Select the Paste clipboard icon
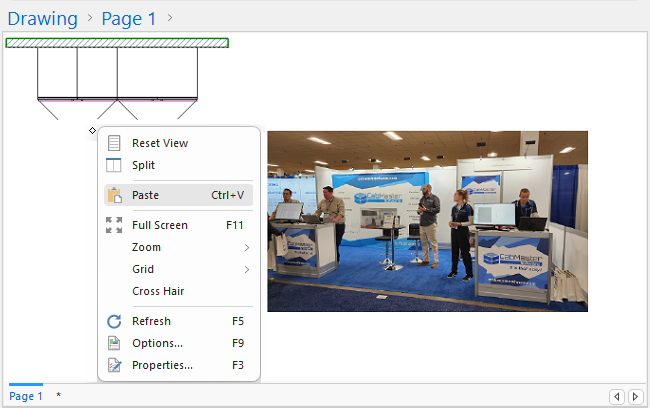The image size is (650, 408). [114, 195]
